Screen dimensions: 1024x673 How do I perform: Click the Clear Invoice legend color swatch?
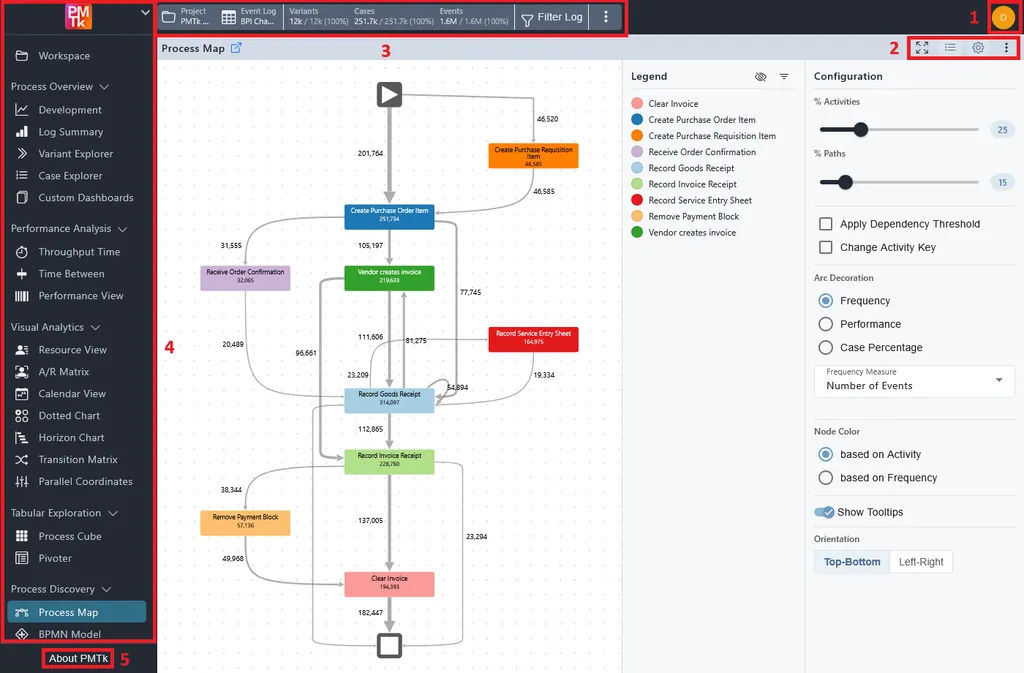[637, 103]
